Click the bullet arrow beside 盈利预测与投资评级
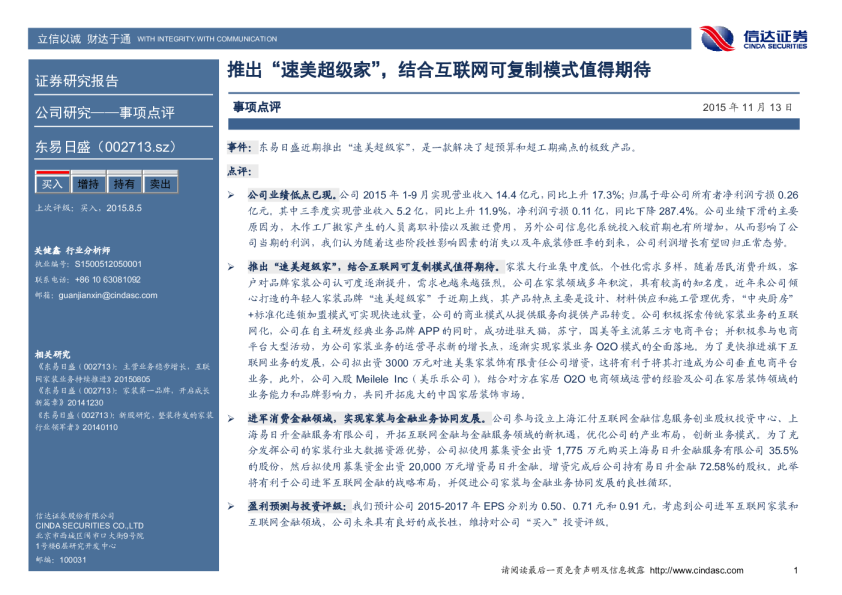Image resolution: width=842 pixels, height=595 pixels. point(231,507)
